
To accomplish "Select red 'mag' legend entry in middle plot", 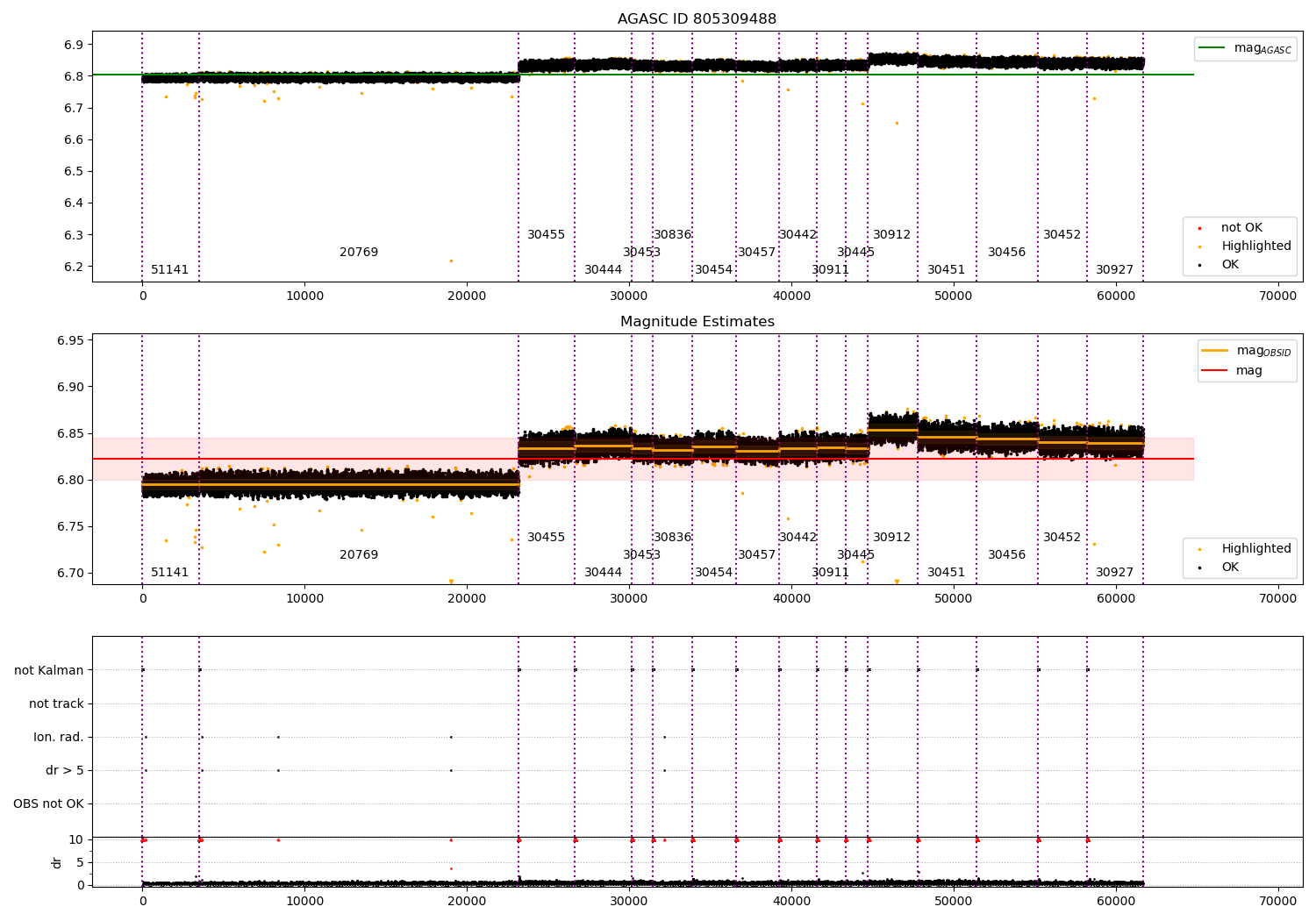I will click(x=1232, y=371).
